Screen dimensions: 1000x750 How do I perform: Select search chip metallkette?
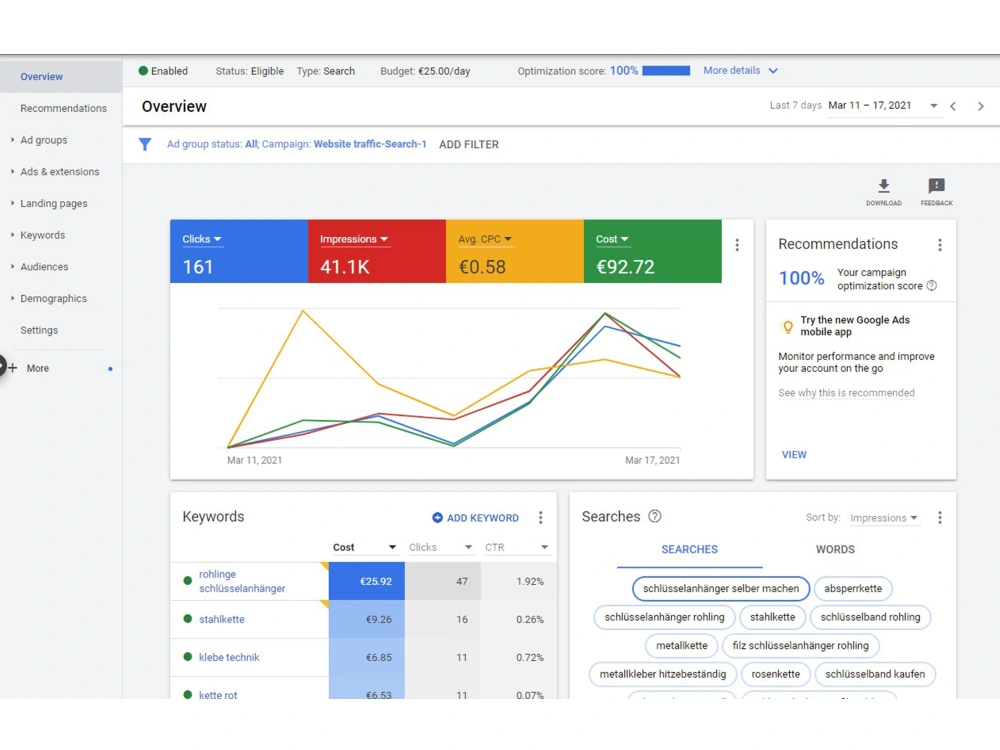682,645
